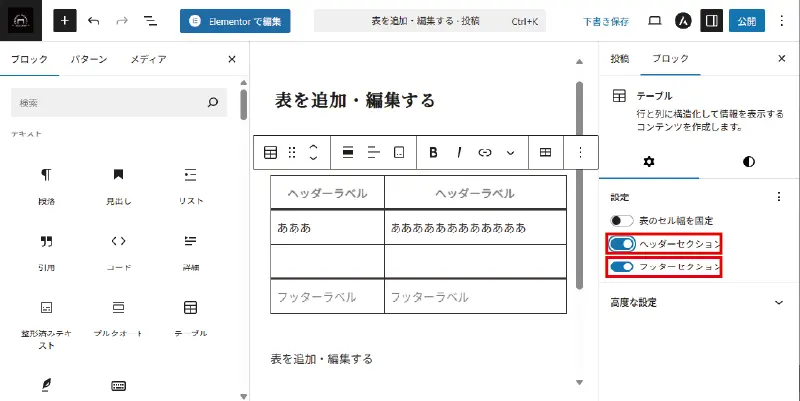Toggle 表のセル幅を固定 switch
The width and height of the screenshot is (800, 401).
click(x=622, y=220)
